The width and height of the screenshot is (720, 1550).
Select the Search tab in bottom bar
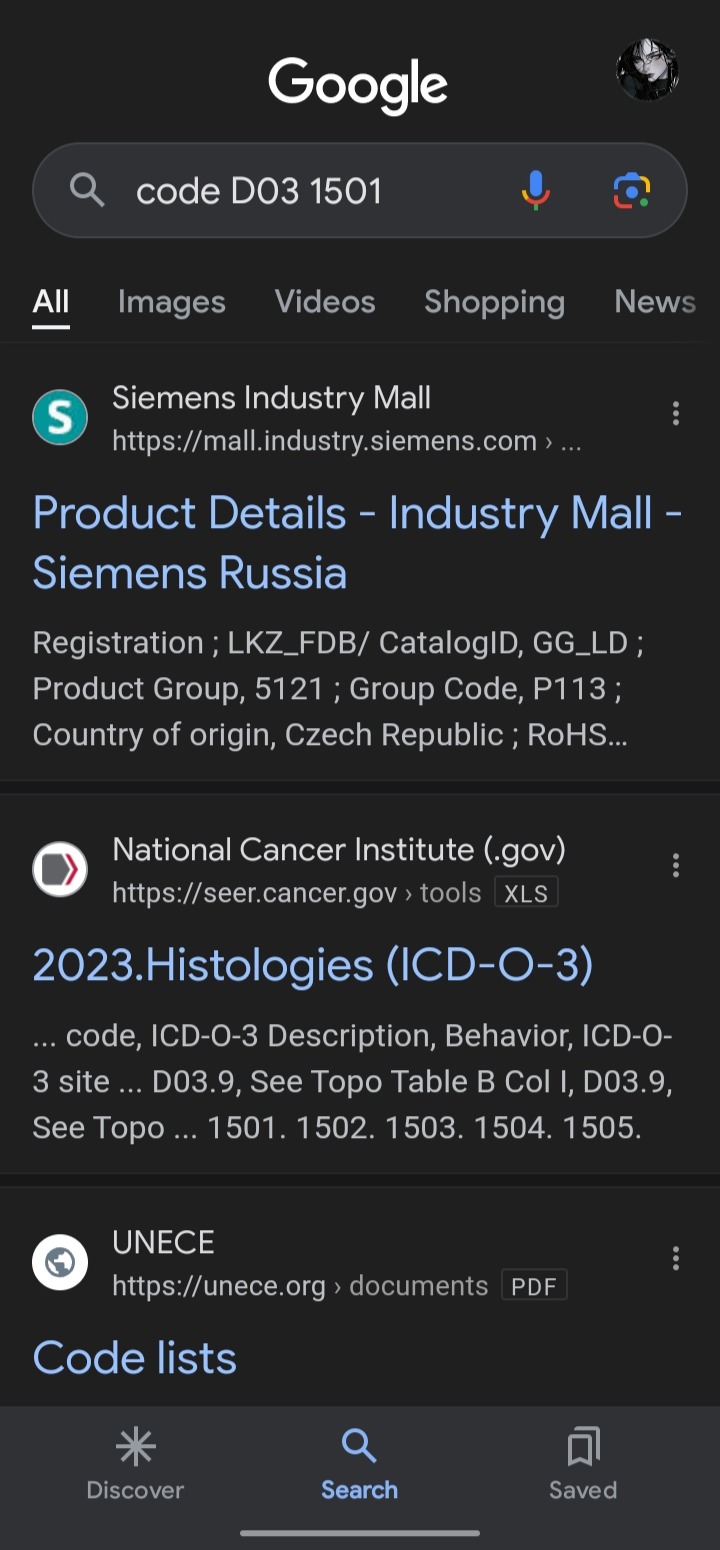[359, 1465]
